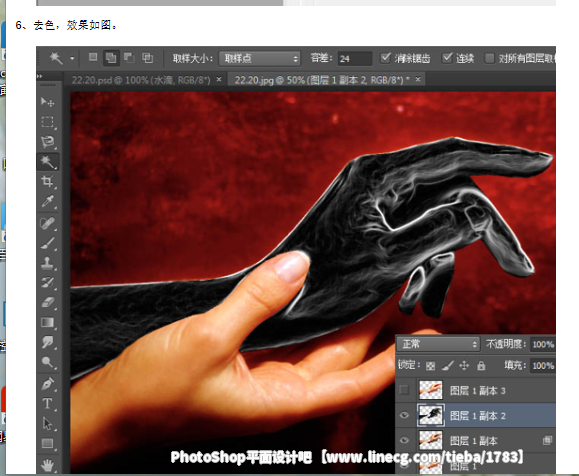Click the 不透明度 opacity value field

(542, 344)
